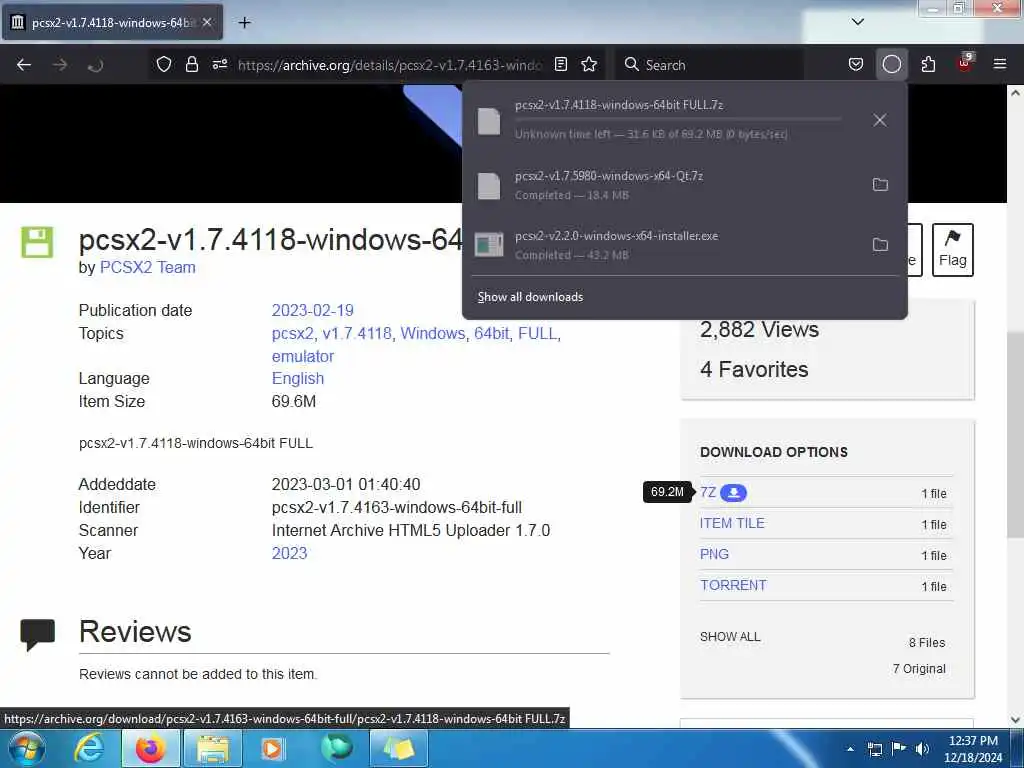Click Show all downloads
The height and width of the screenshot is (768, 1024).
tap(530, 297)
